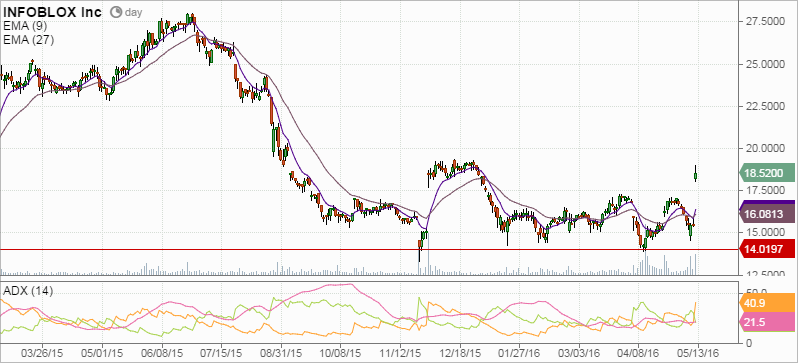
Task: Click the red 14.0197 support level tag
Action: click(x=767, y=249)
